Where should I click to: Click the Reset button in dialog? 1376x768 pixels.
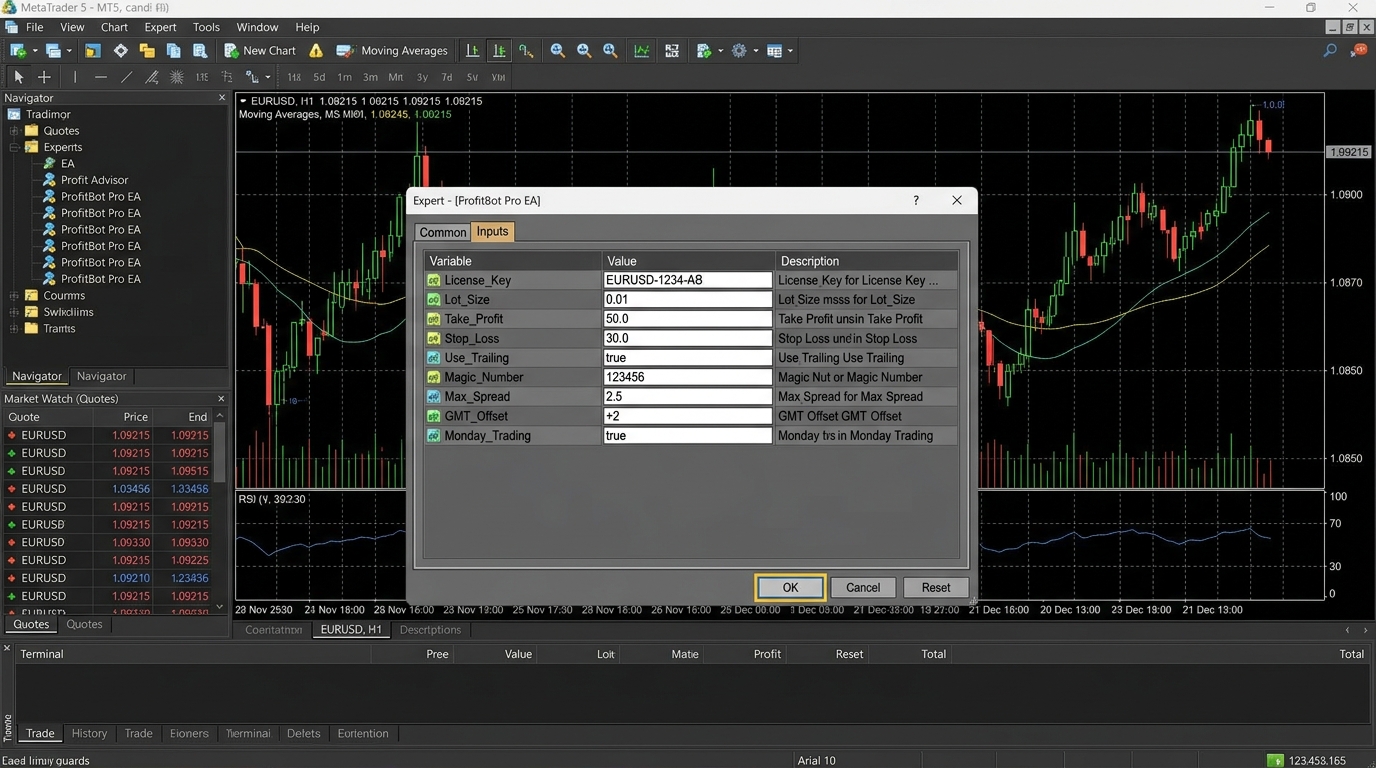(x=936, y=587)
